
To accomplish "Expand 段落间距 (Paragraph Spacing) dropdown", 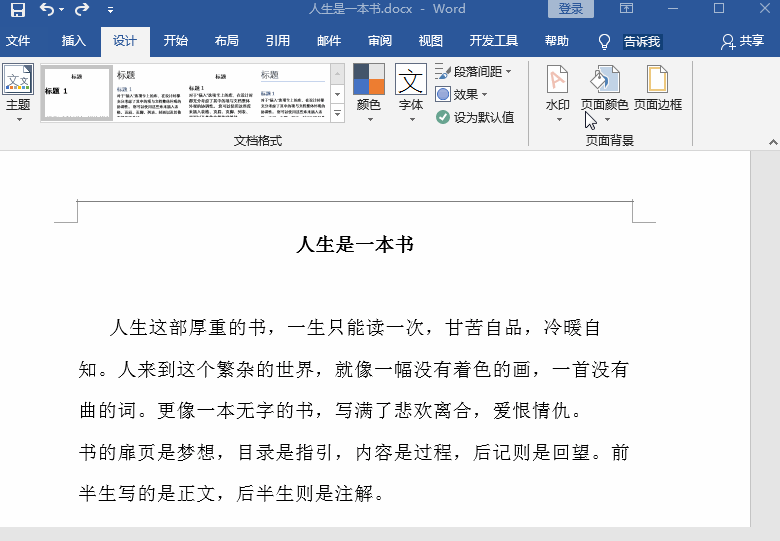I will (474, 72).
